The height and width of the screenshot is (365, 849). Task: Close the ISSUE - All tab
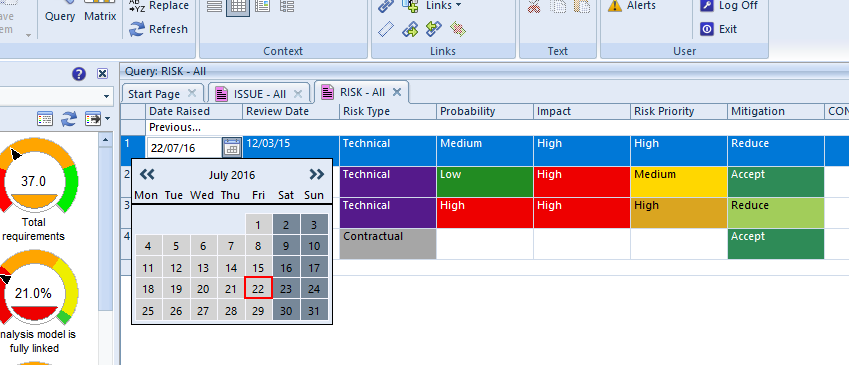[x=297, y=94]
